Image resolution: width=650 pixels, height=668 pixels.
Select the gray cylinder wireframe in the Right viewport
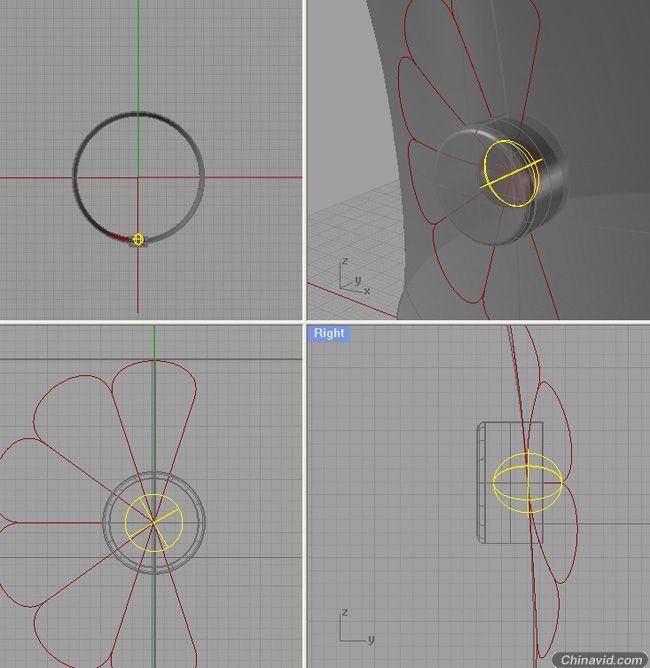pos(510,483)
